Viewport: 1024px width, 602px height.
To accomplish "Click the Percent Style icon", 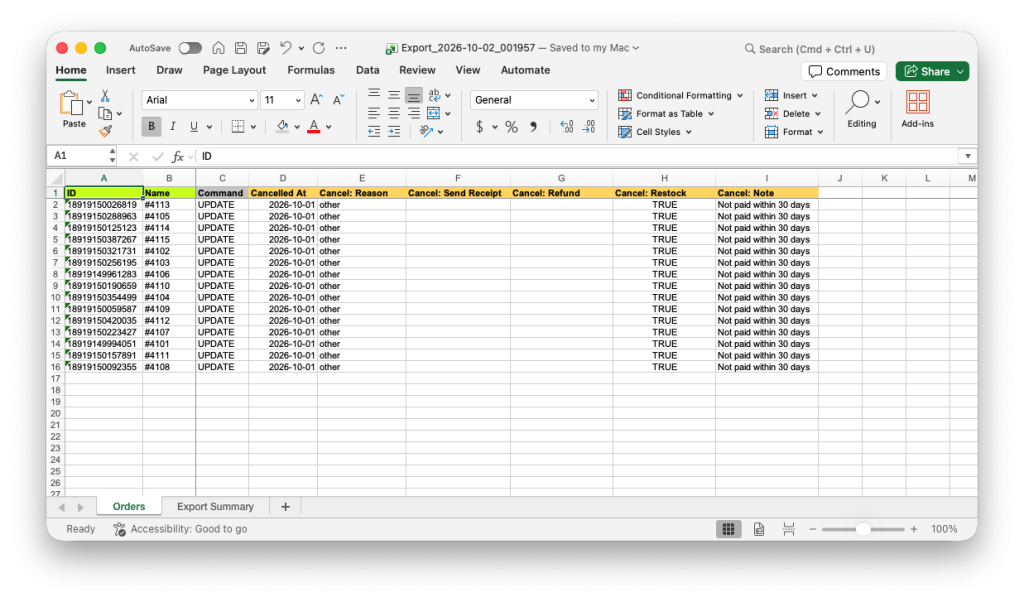I will coord(511,127).
